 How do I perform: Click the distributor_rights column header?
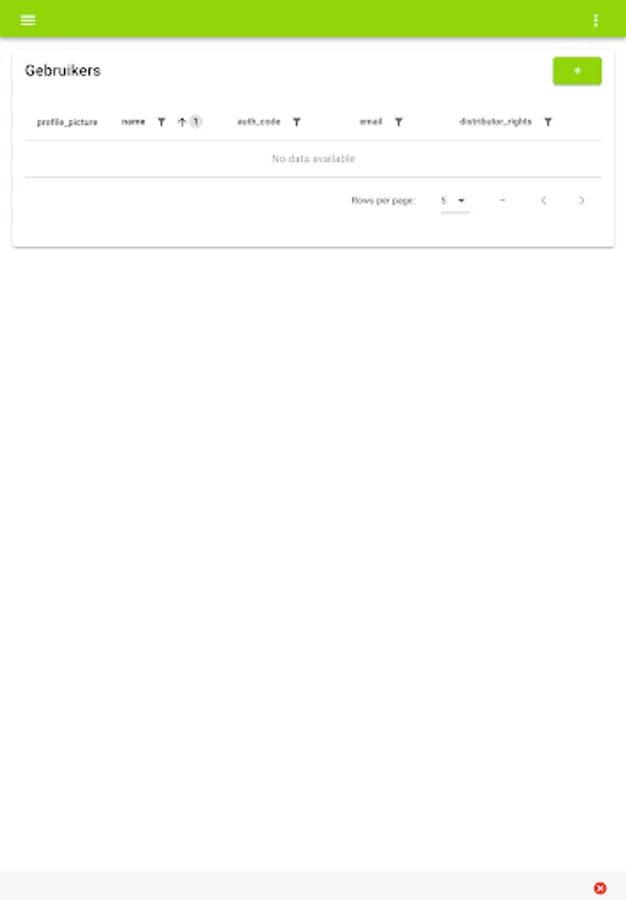[495, 122]
